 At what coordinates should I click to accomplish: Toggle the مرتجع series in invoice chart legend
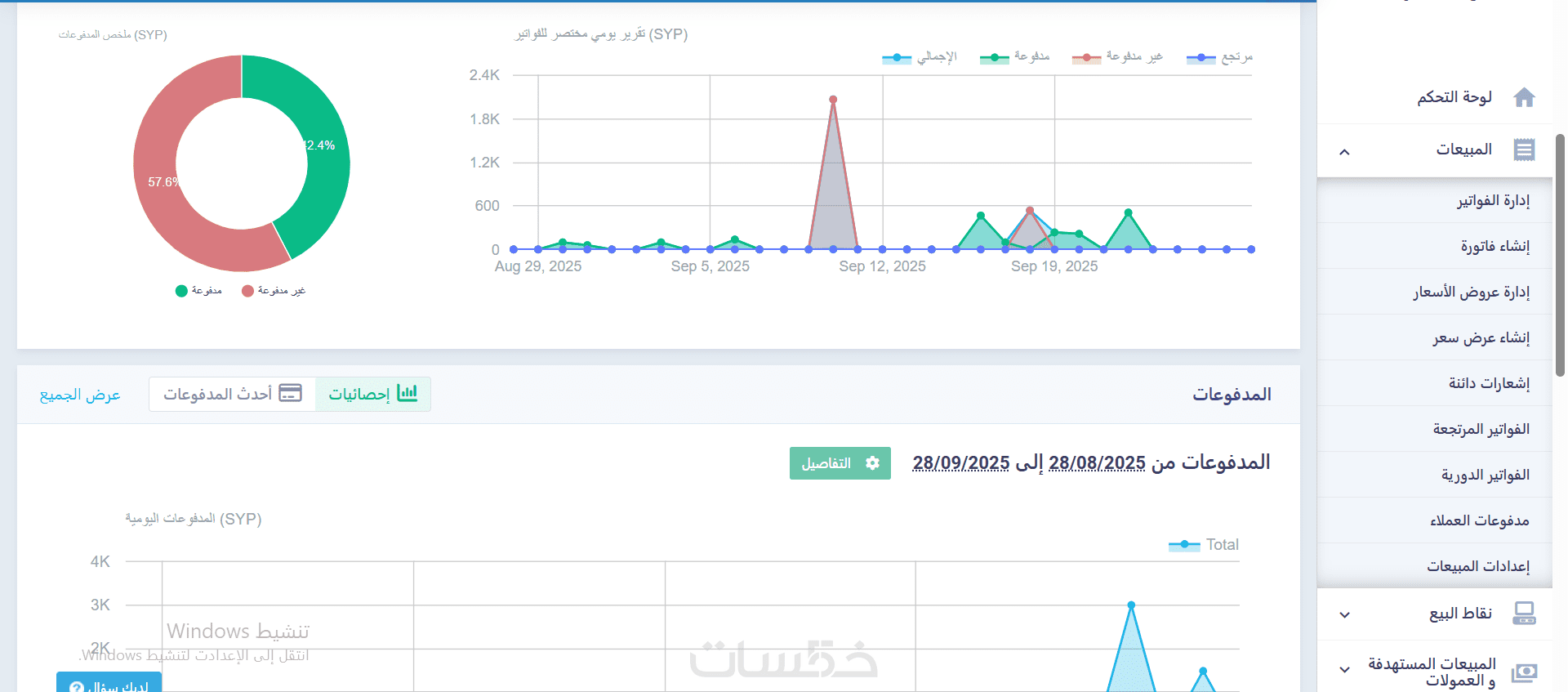point(1219,57)
